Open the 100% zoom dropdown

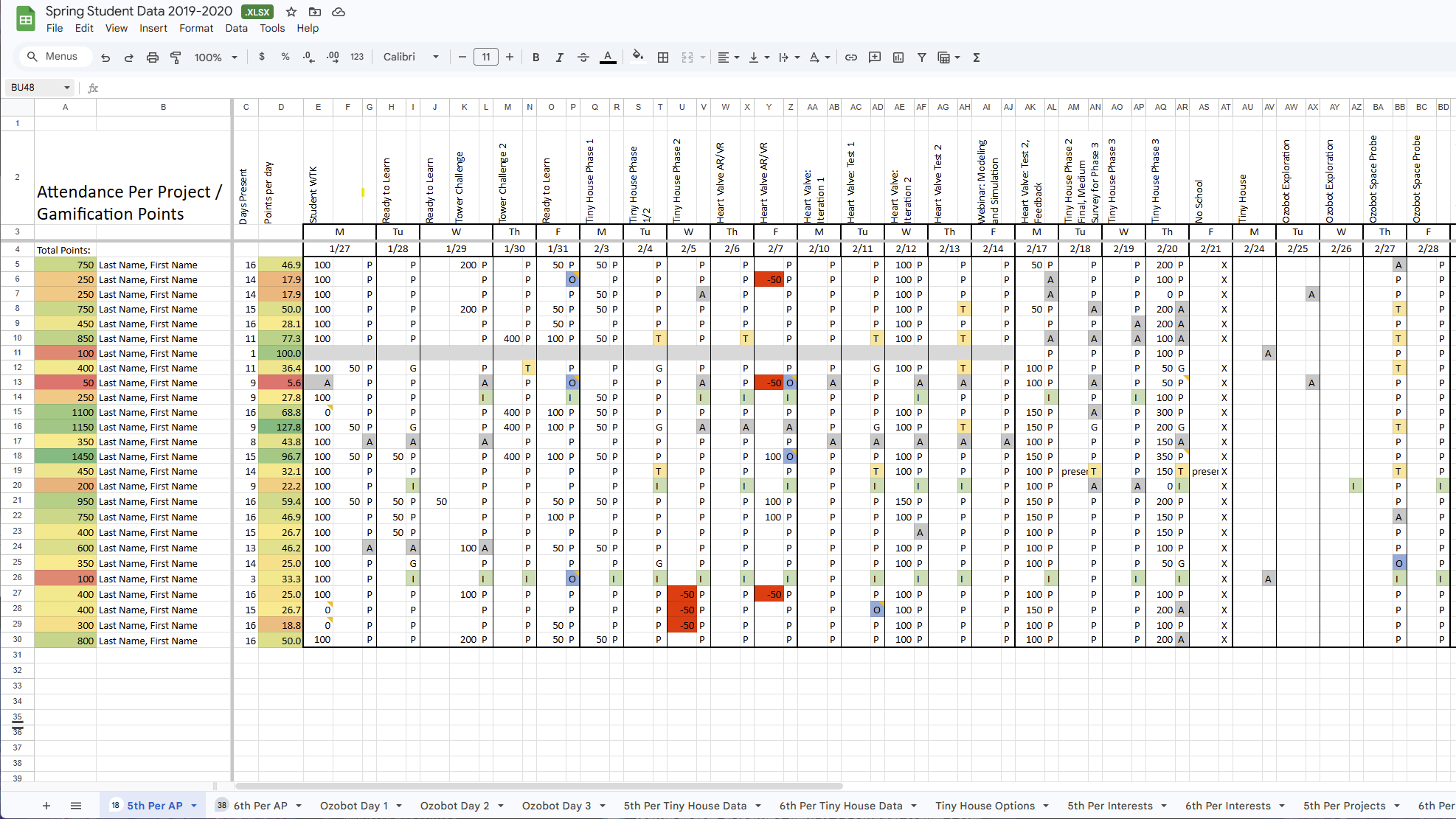(x=215, y=57)
